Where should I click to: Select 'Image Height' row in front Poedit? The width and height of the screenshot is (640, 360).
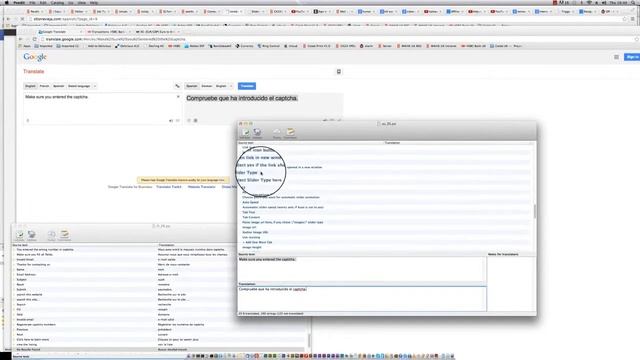[x=384, y=247]
